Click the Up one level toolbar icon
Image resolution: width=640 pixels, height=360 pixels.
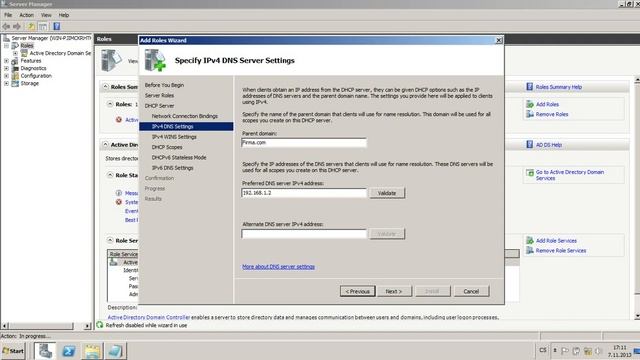pos(31,27)
